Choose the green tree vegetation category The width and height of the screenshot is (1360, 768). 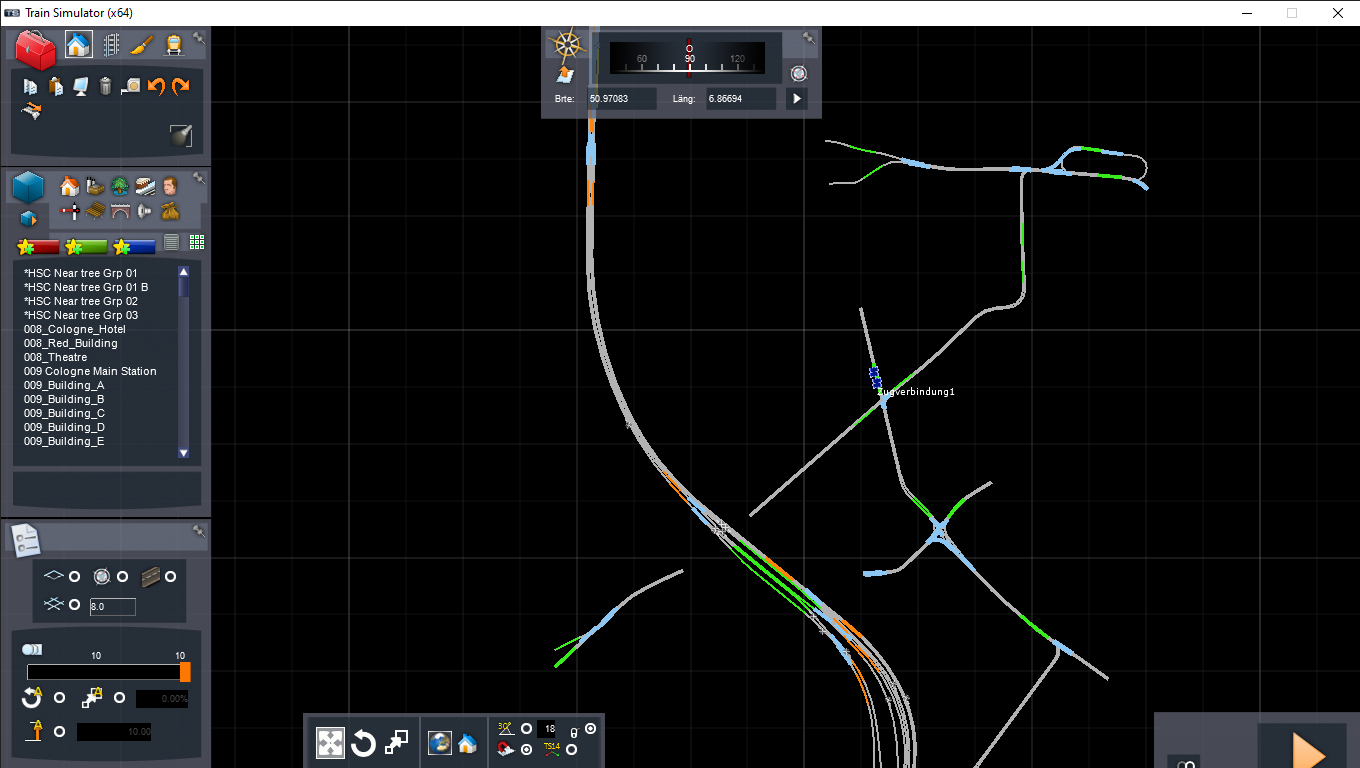pyautogui.click(x=120, y=186)
